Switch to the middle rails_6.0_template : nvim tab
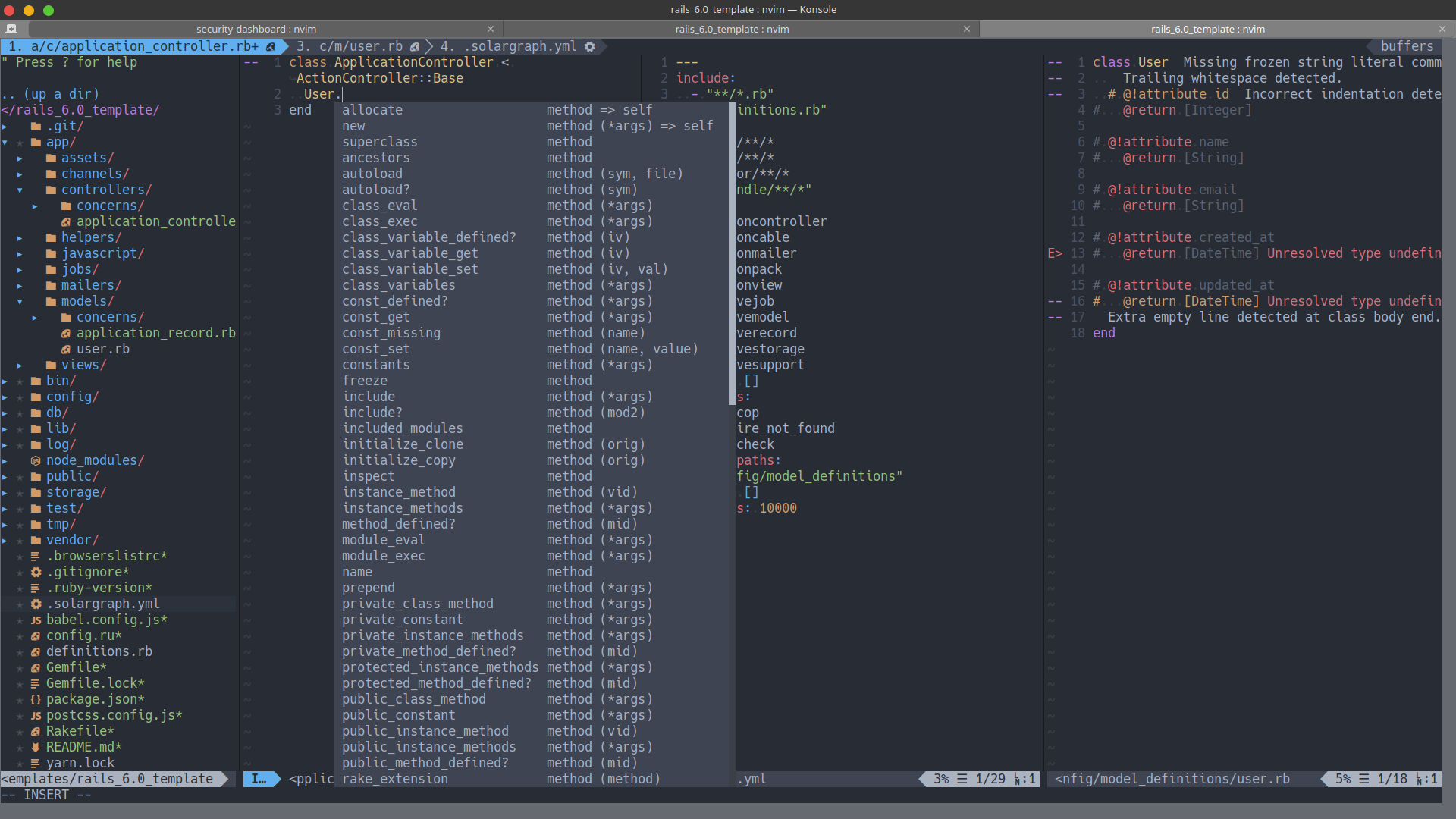The height and width of the screenshot is (819, 1456). pyautogui.click(x=732, y=29)
